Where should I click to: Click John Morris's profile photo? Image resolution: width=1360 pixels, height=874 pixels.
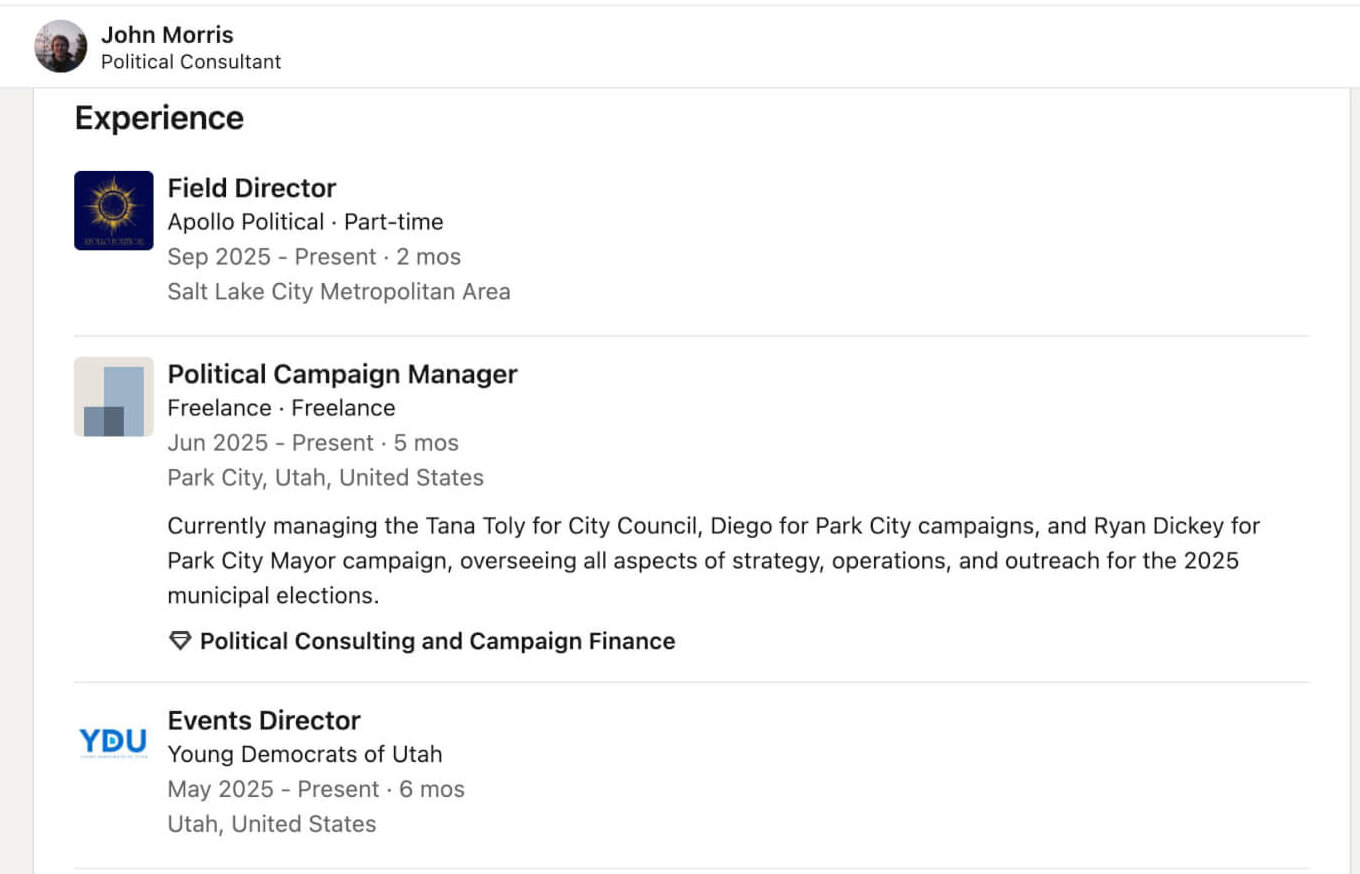[60, 46]
